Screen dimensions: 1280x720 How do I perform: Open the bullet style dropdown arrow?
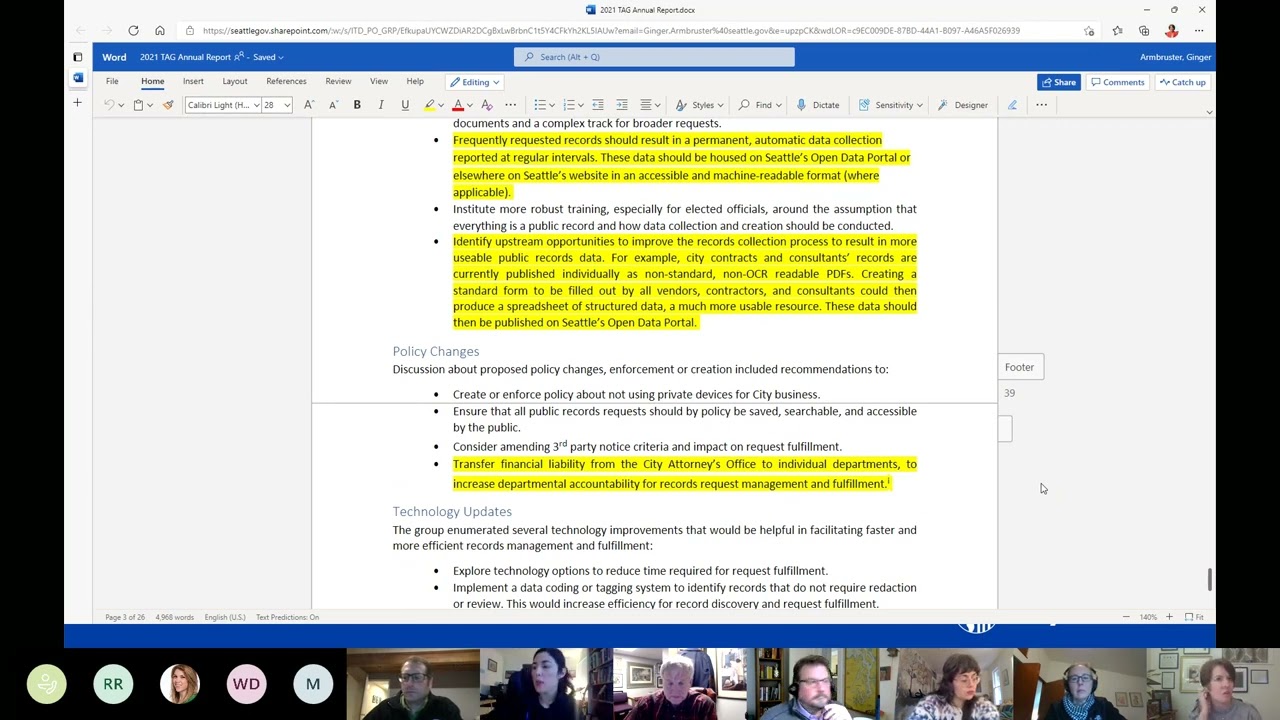point(551,105)
